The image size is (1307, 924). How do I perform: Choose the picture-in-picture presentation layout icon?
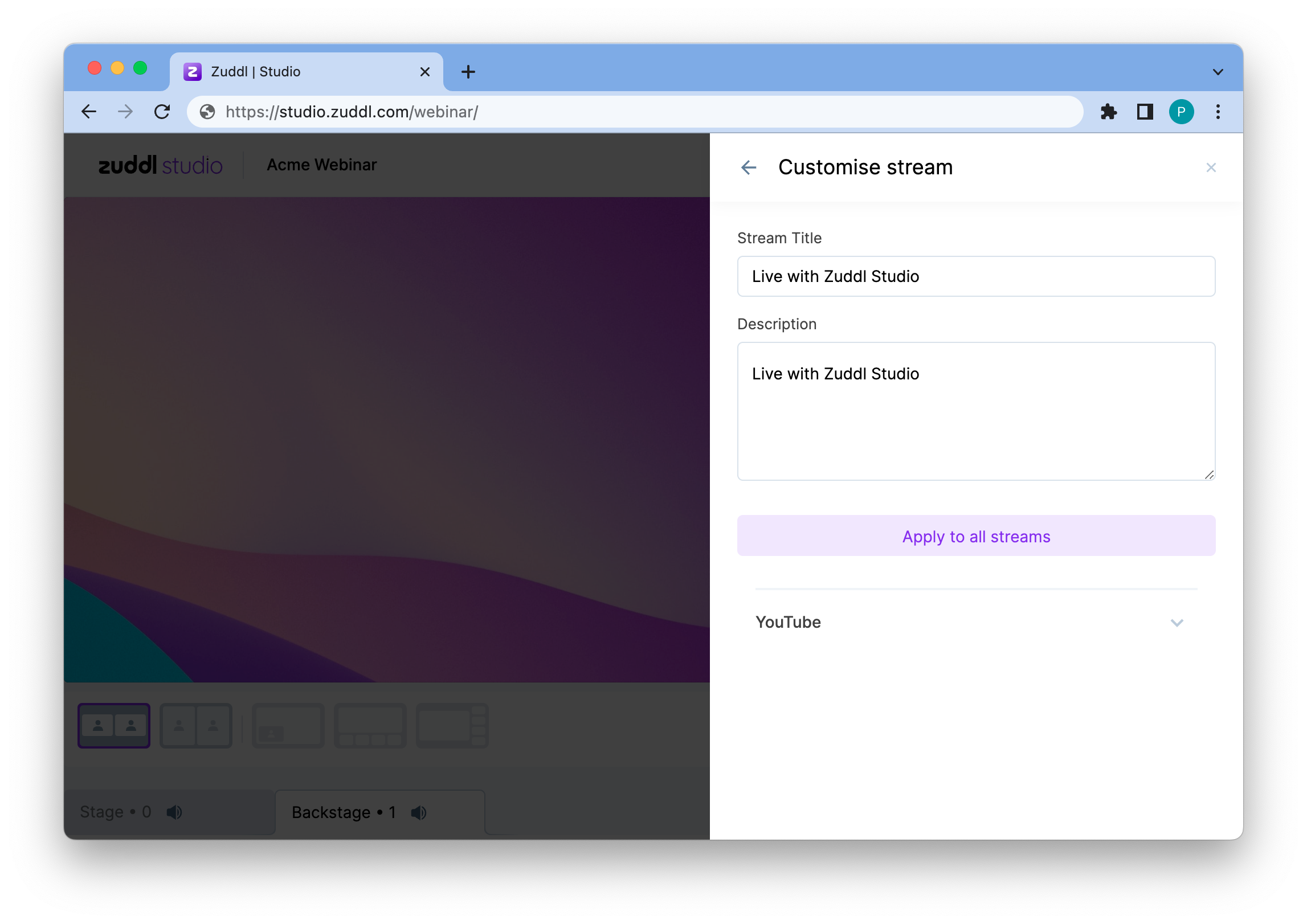(x=288, y=725)
